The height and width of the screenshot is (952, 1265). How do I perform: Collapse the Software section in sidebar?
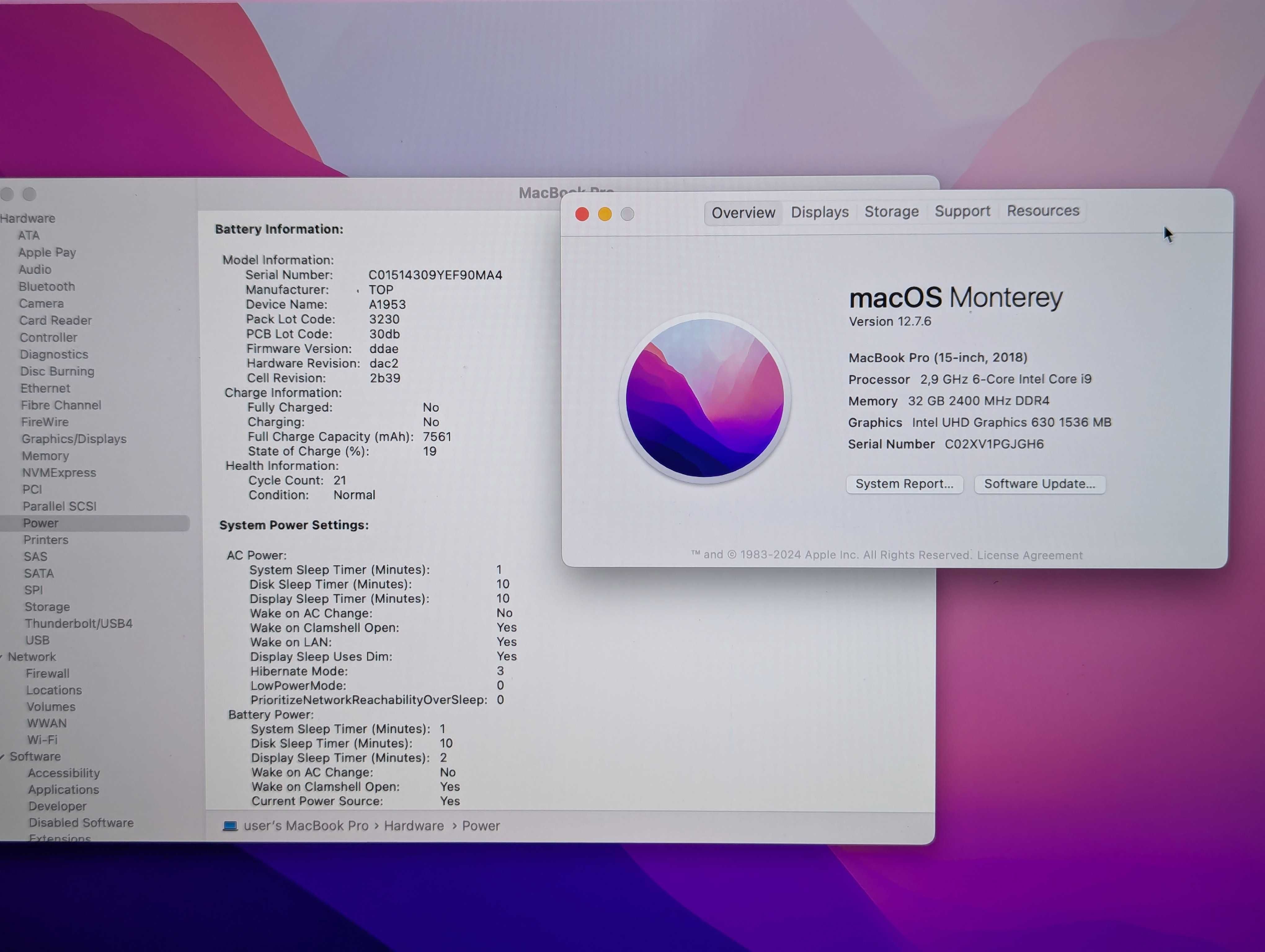click(2, 756)
